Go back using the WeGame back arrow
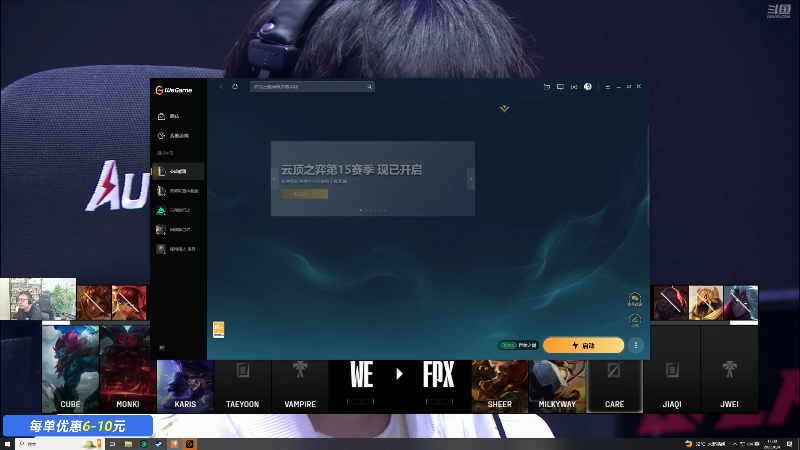The width and height of the screenshot is (800, 450). 221,87
